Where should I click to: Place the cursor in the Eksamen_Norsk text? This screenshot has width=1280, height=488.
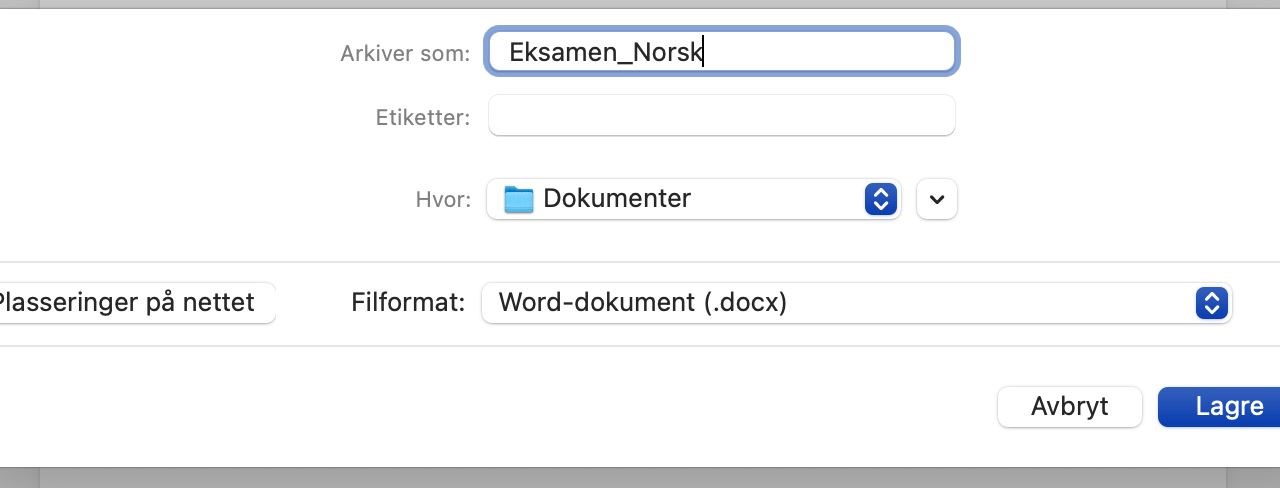coord(605,53)
